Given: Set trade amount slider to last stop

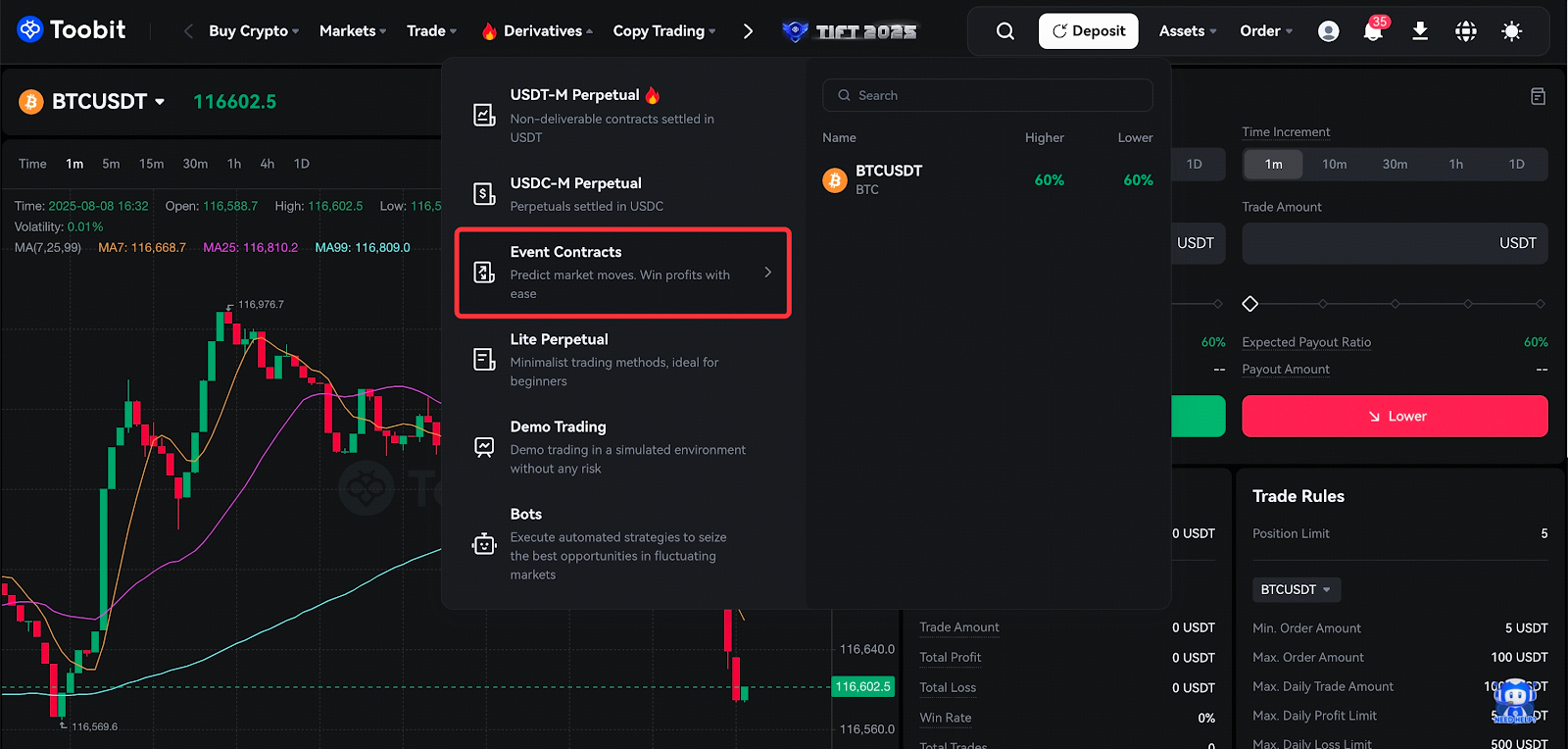Looking at the screenshot, I should click(x=1541, y=304).
